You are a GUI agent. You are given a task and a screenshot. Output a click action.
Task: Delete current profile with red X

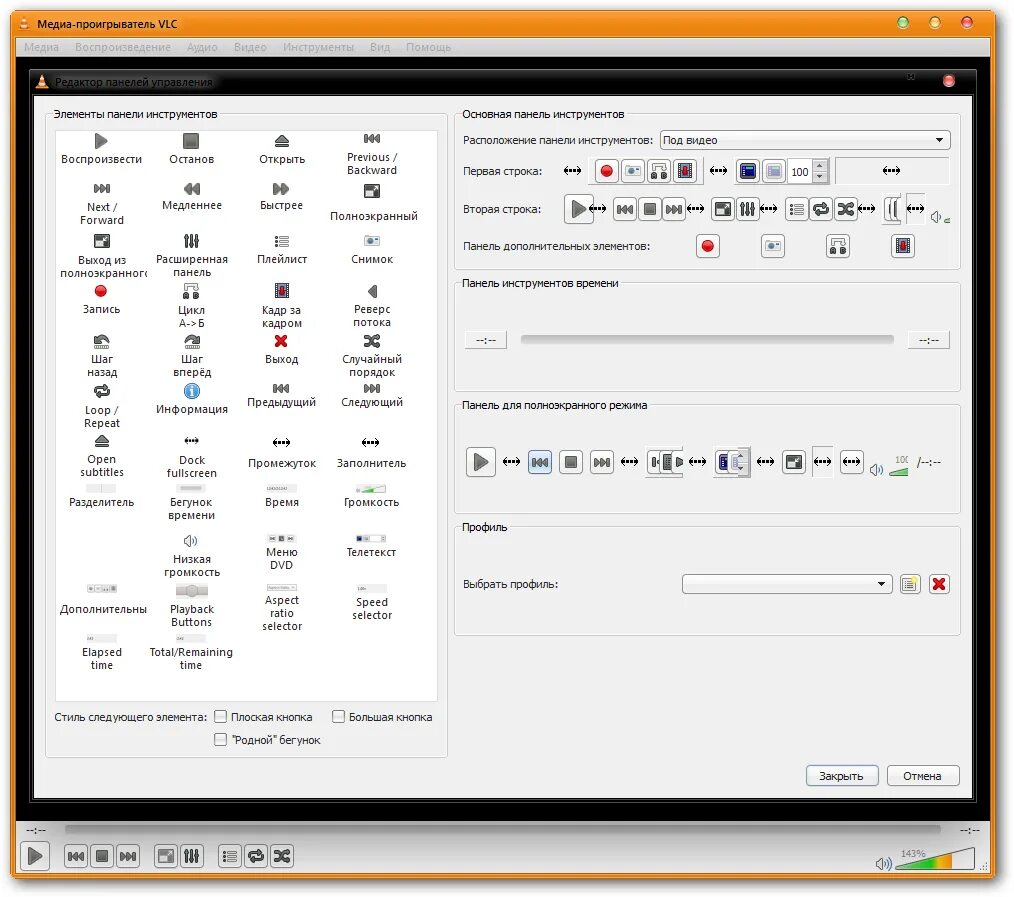pos(939,584)
